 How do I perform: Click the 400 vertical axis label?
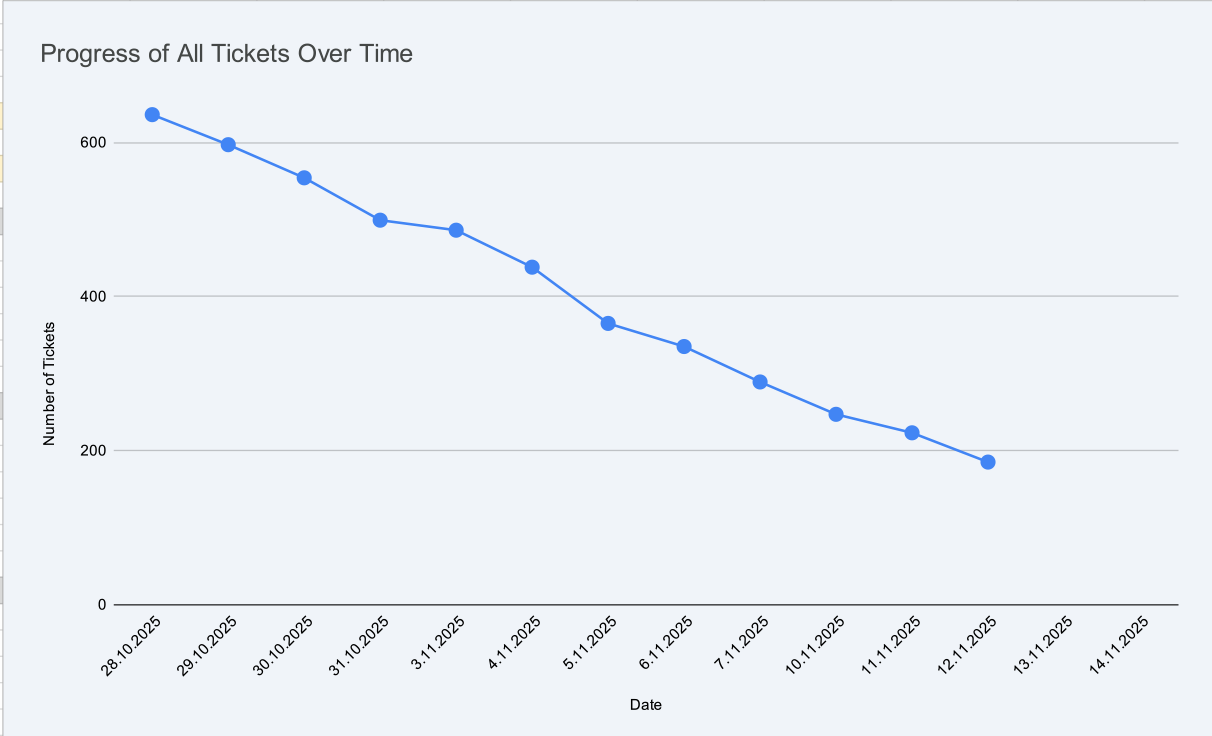click(94, 297)
